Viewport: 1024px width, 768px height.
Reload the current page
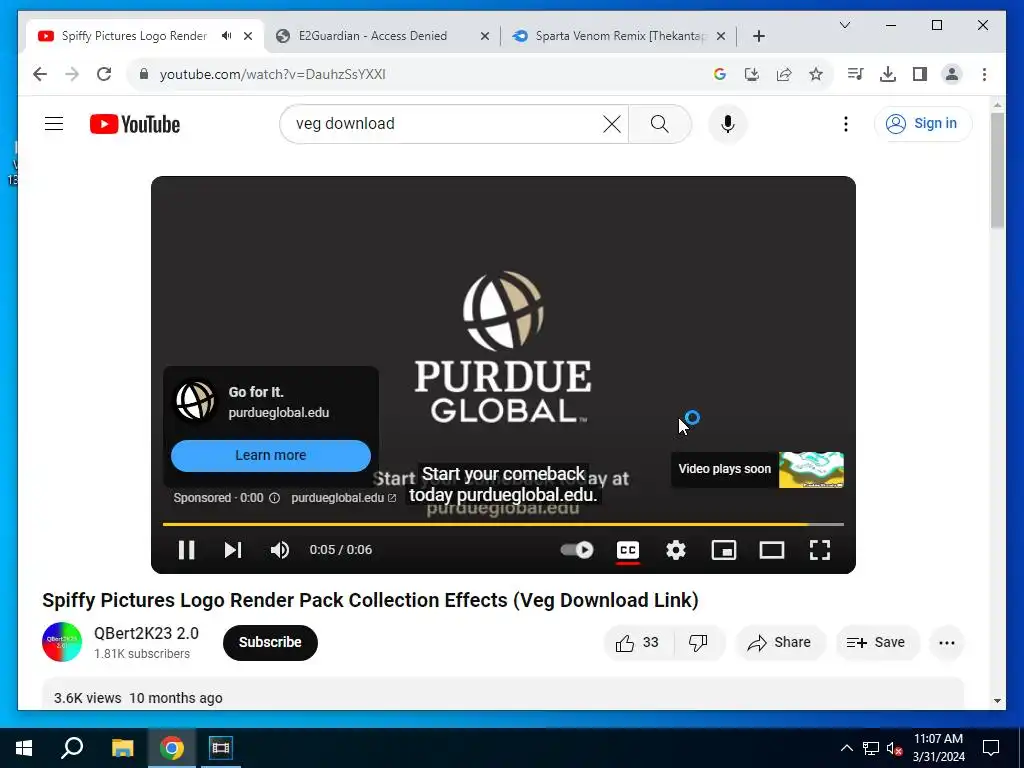(x=104, y=74)
